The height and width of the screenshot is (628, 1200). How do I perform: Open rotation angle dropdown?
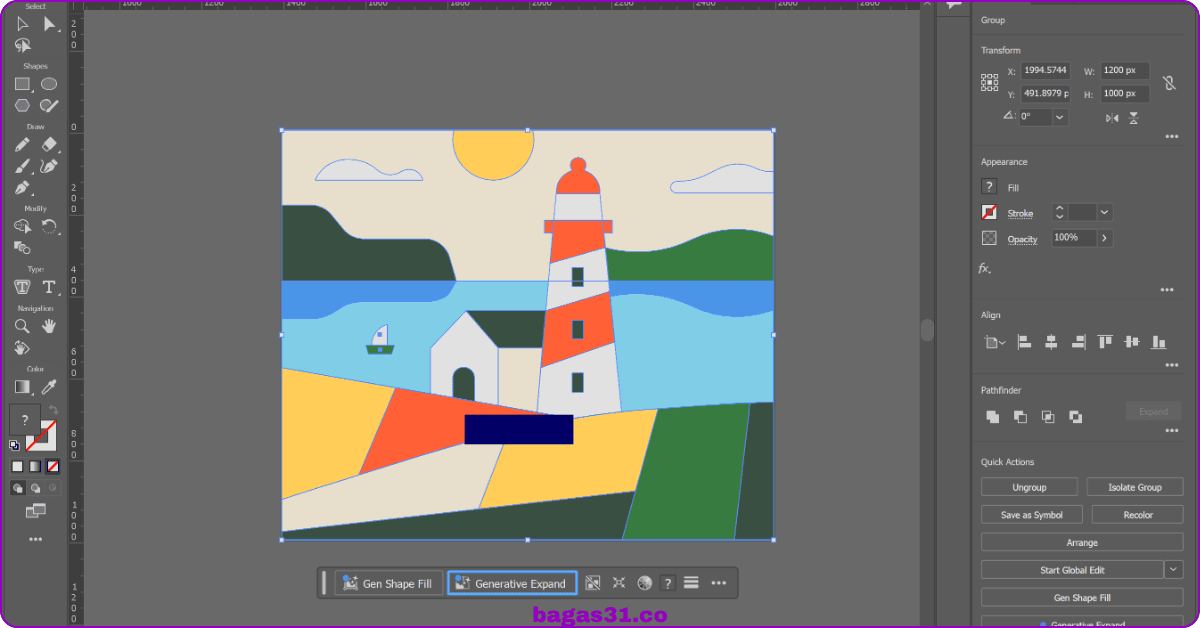(1059, 117)
